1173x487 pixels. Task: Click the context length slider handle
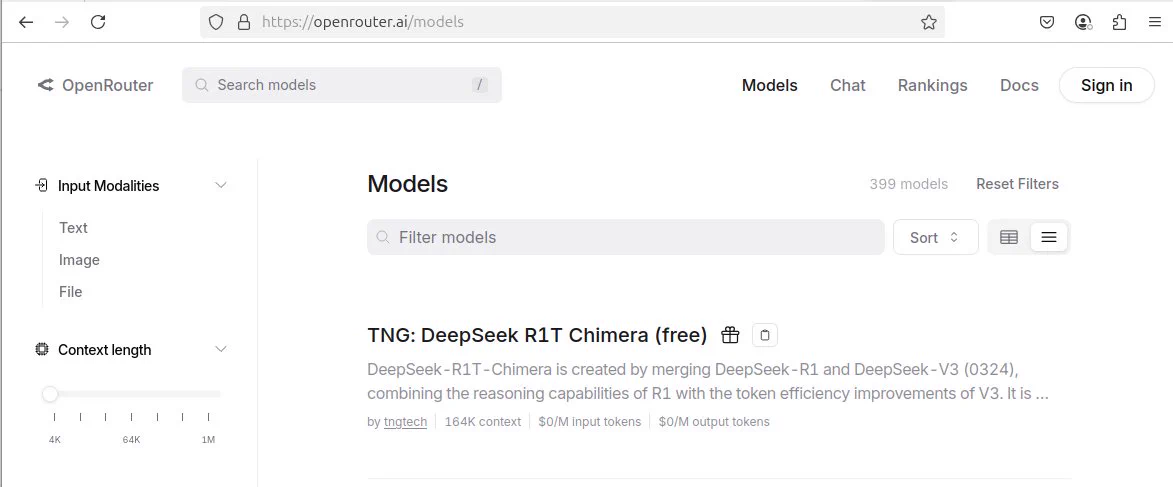50,393
